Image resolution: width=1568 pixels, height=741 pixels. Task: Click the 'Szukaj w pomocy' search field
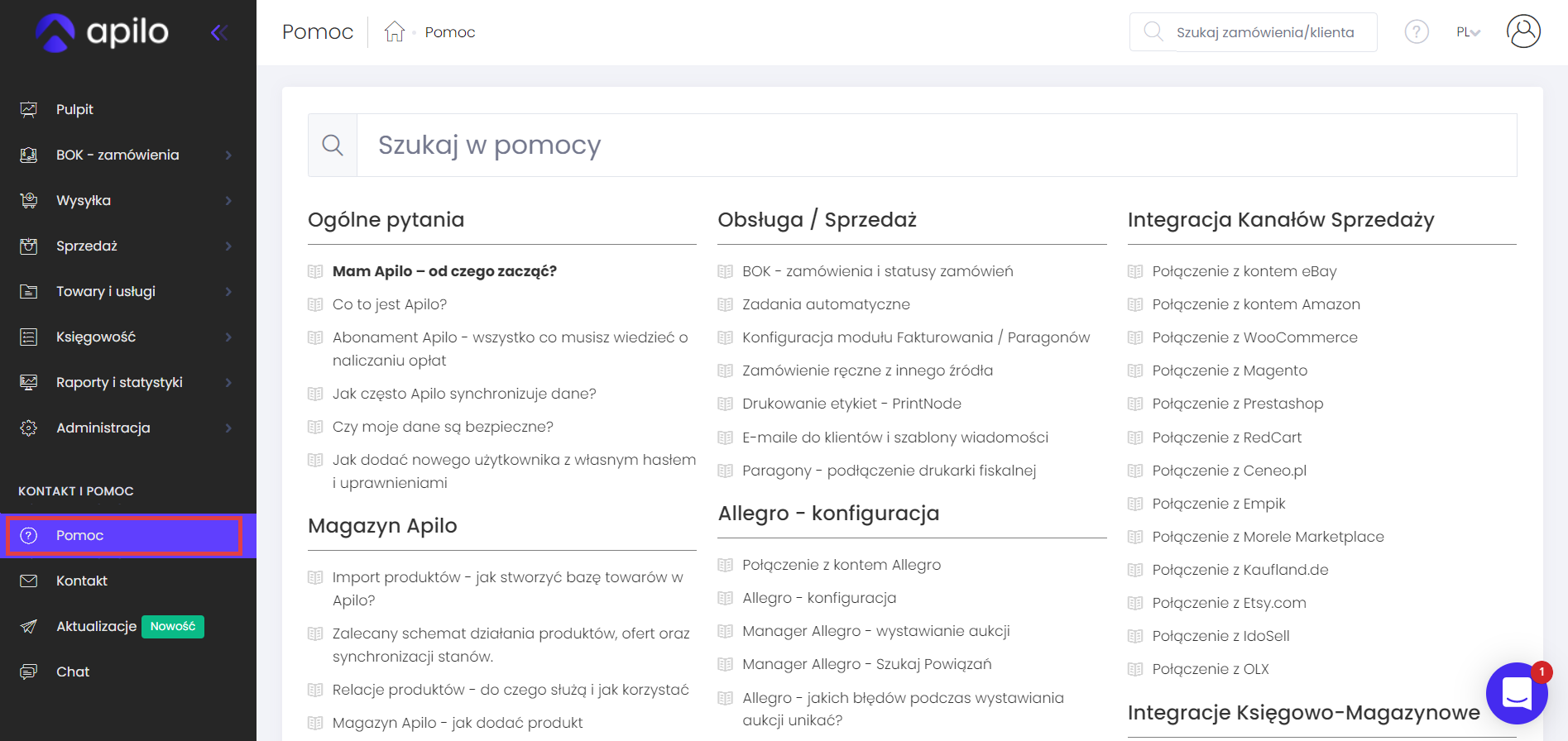935,146
